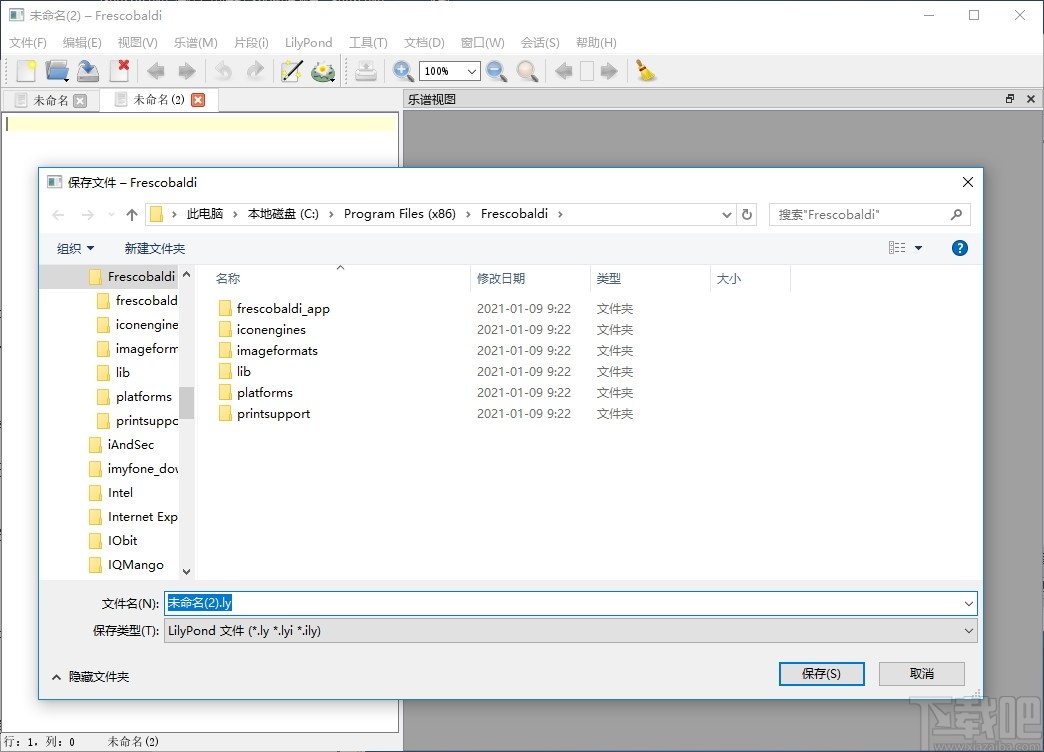The image size is (1044, 752).
Task: Click the LilyPond engrave icon
Action: [324, 71]
